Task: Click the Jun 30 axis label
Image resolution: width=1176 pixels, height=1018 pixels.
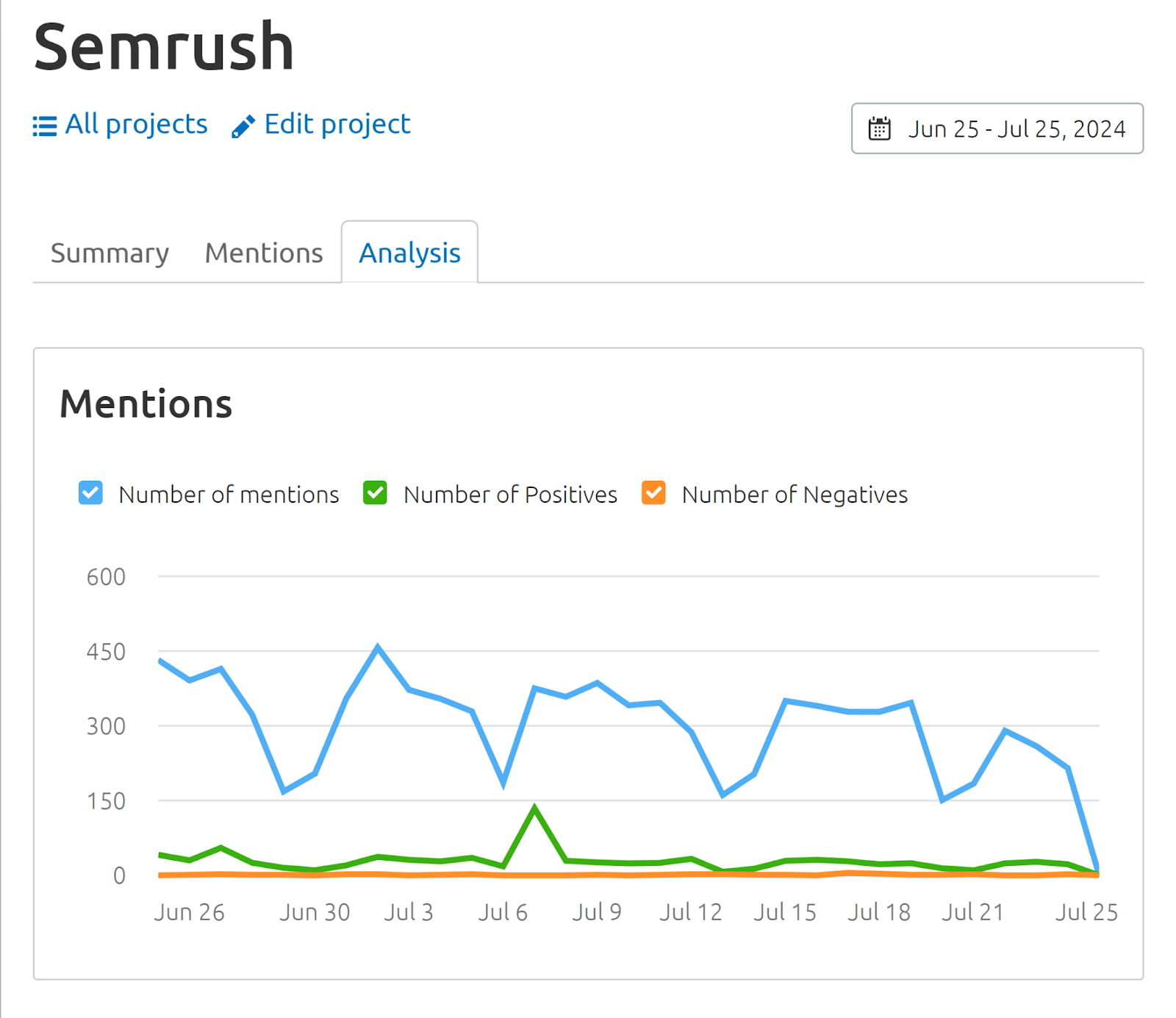Action: pyautogui.click(x=315, y=912)
